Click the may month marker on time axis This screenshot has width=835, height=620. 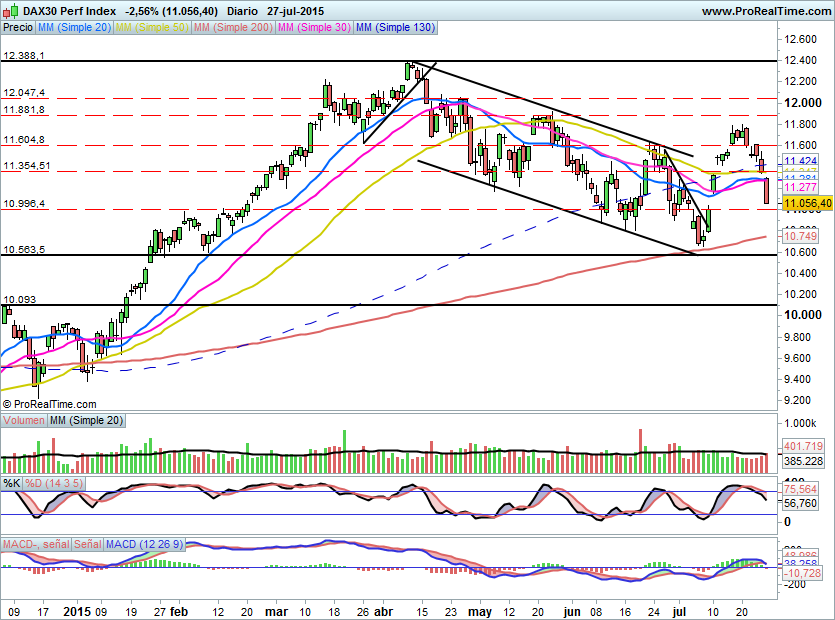[x=480, y=611]
